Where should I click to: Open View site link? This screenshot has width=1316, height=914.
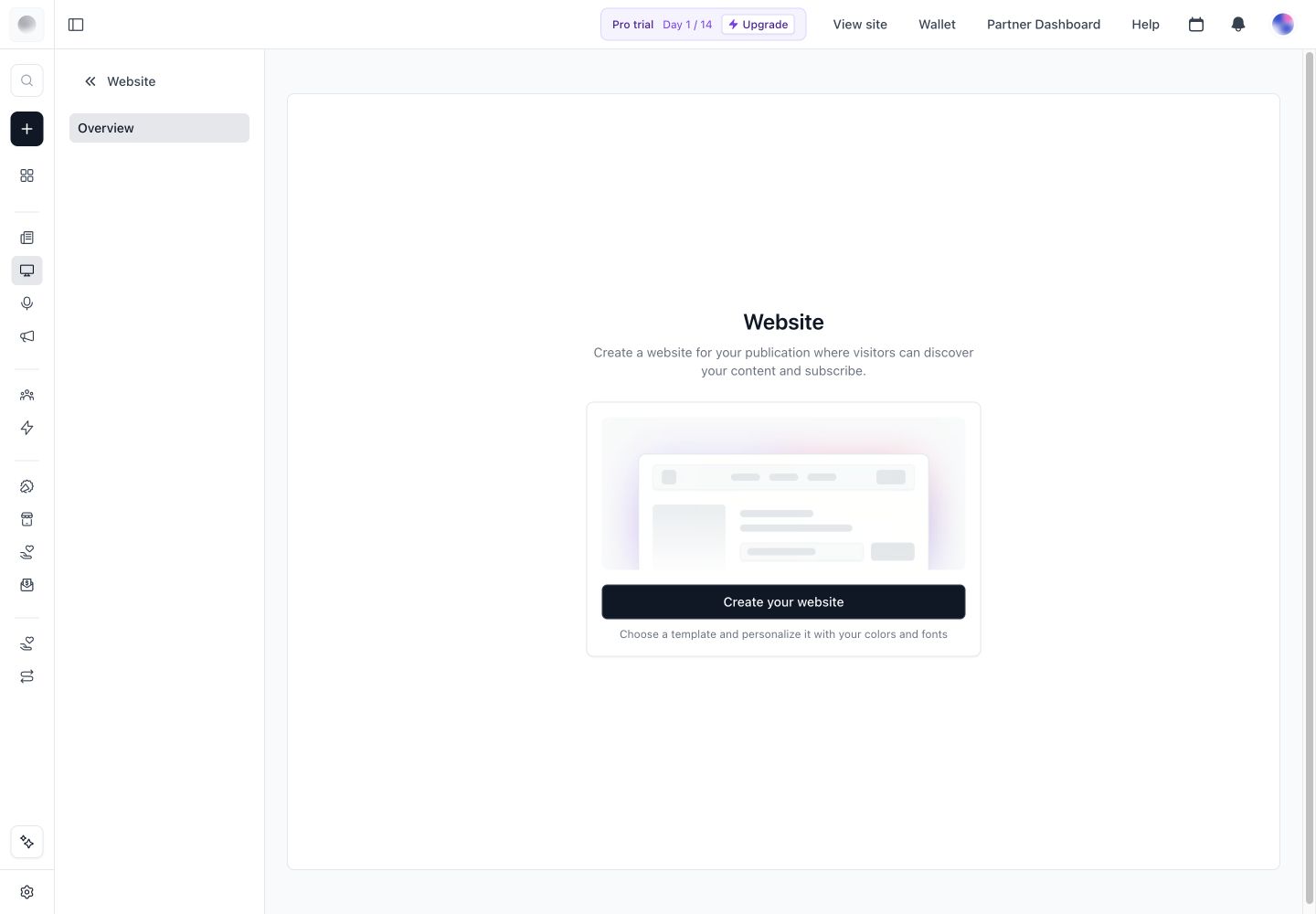tap(860, 25)
